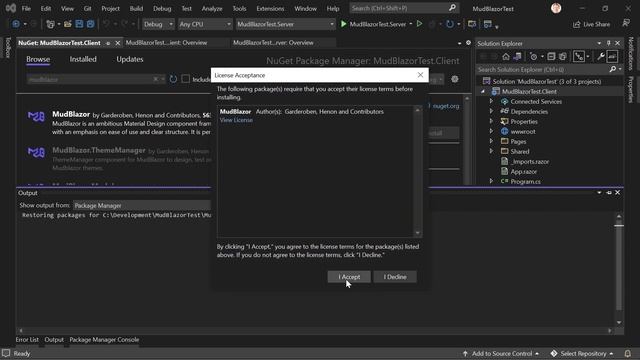640x360 pixels.
Task: Select _Imports.razor in Solution Explorer
Action: (530, 162)
